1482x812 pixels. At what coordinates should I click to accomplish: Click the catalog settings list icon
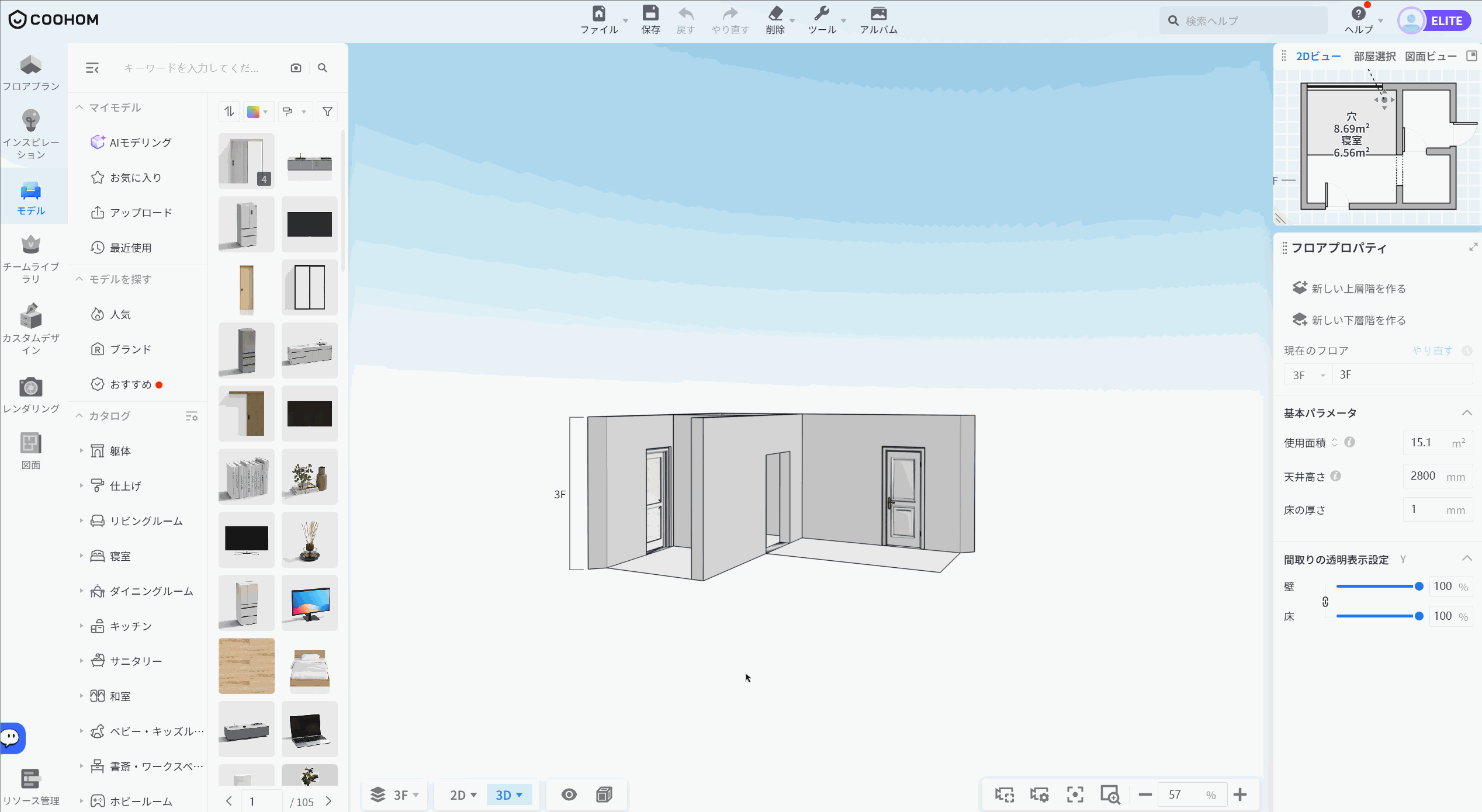click(x=192, y=417)
